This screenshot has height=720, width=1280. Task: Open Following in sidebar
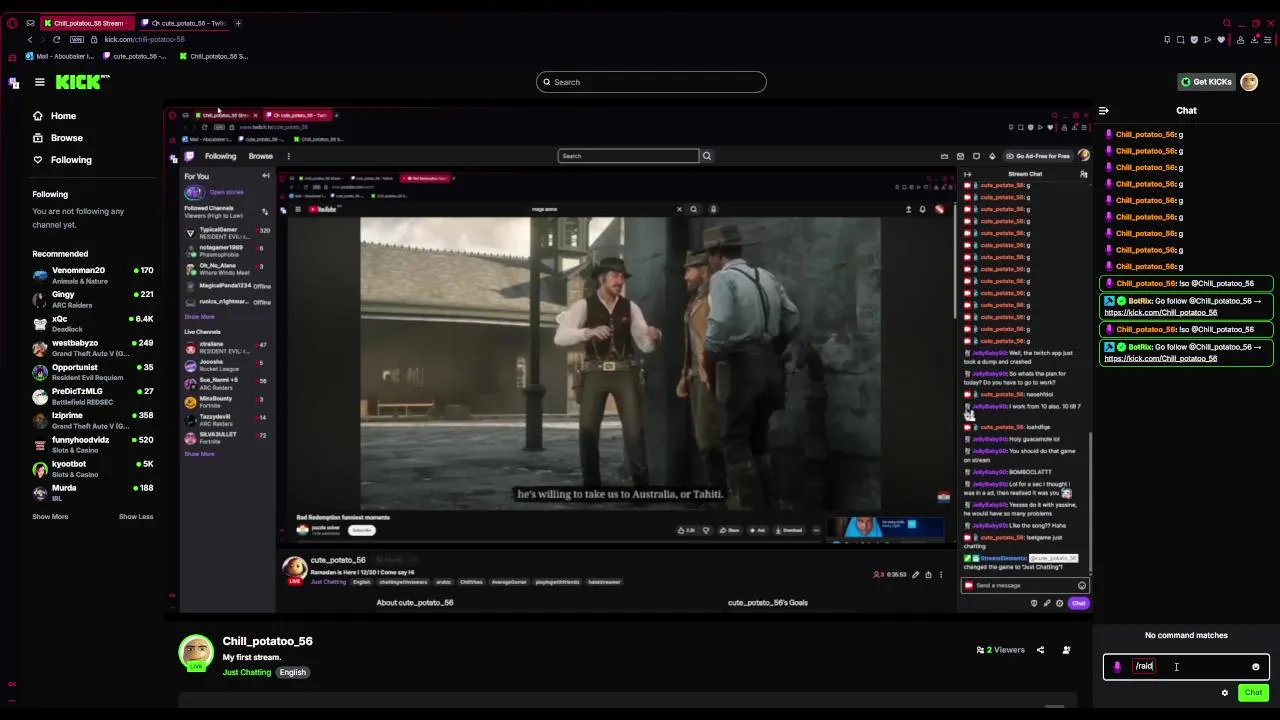(x=71, y=160)
